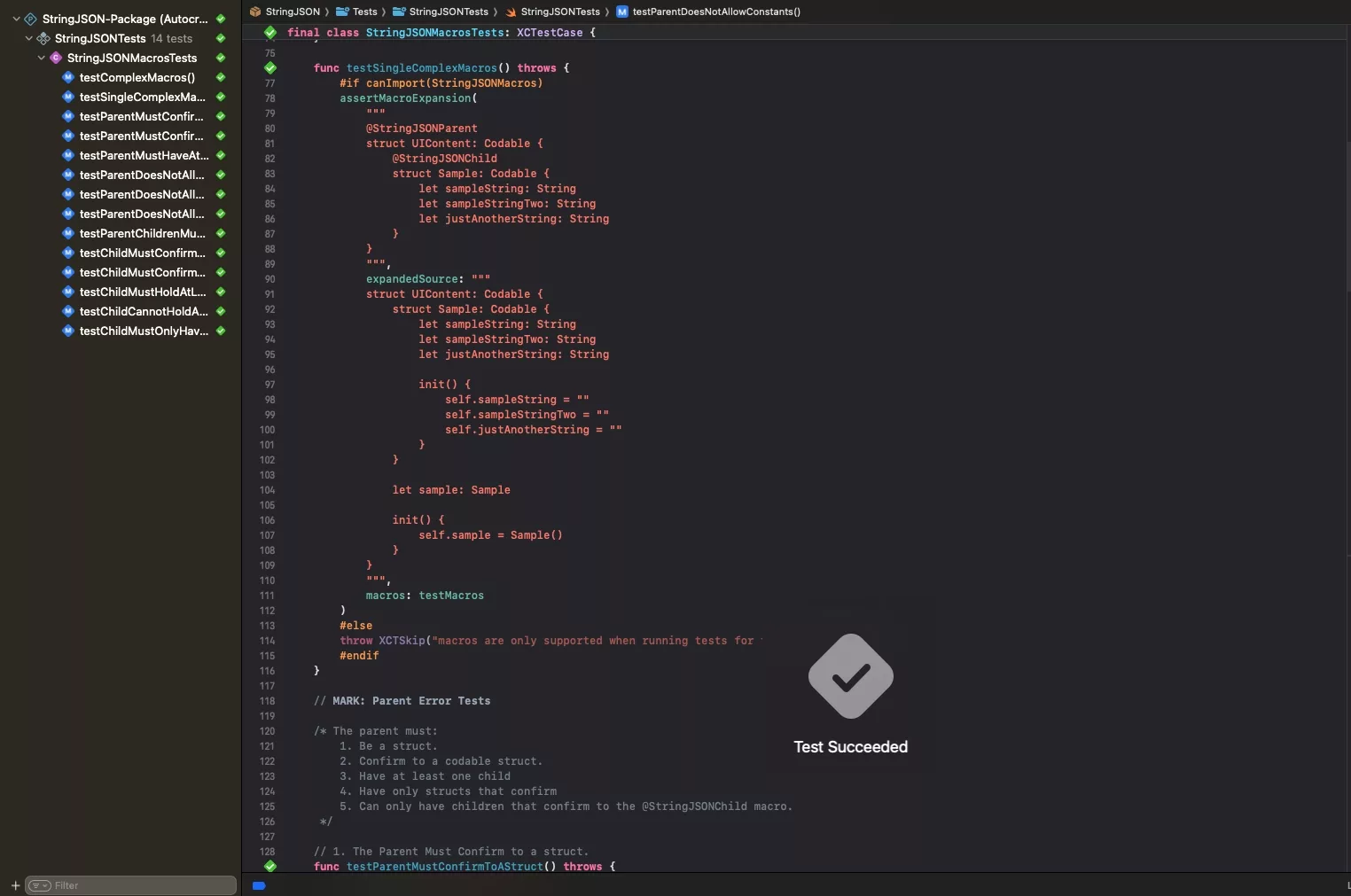Click the plus button to add test
Viewport: 1351px width, 896px height.
[15, 885]
